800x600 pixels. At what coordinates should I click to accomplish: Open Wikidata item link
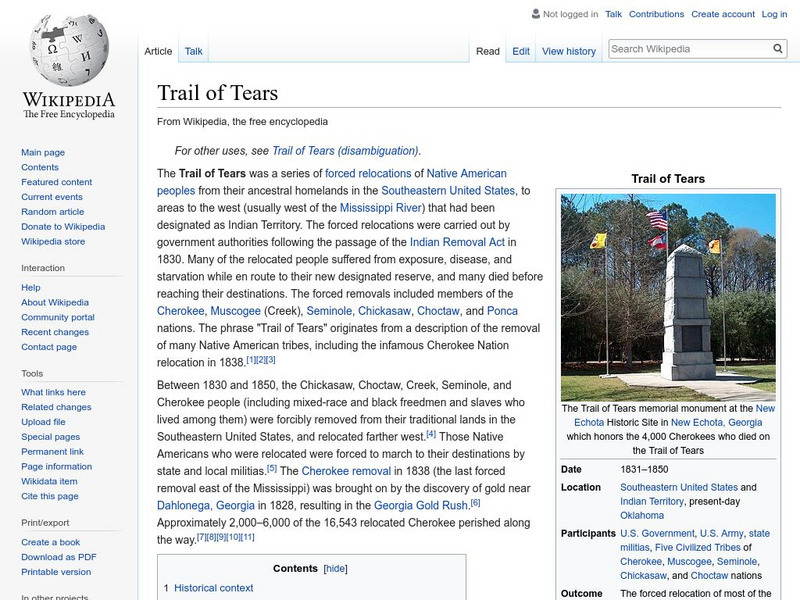[49, 481]
